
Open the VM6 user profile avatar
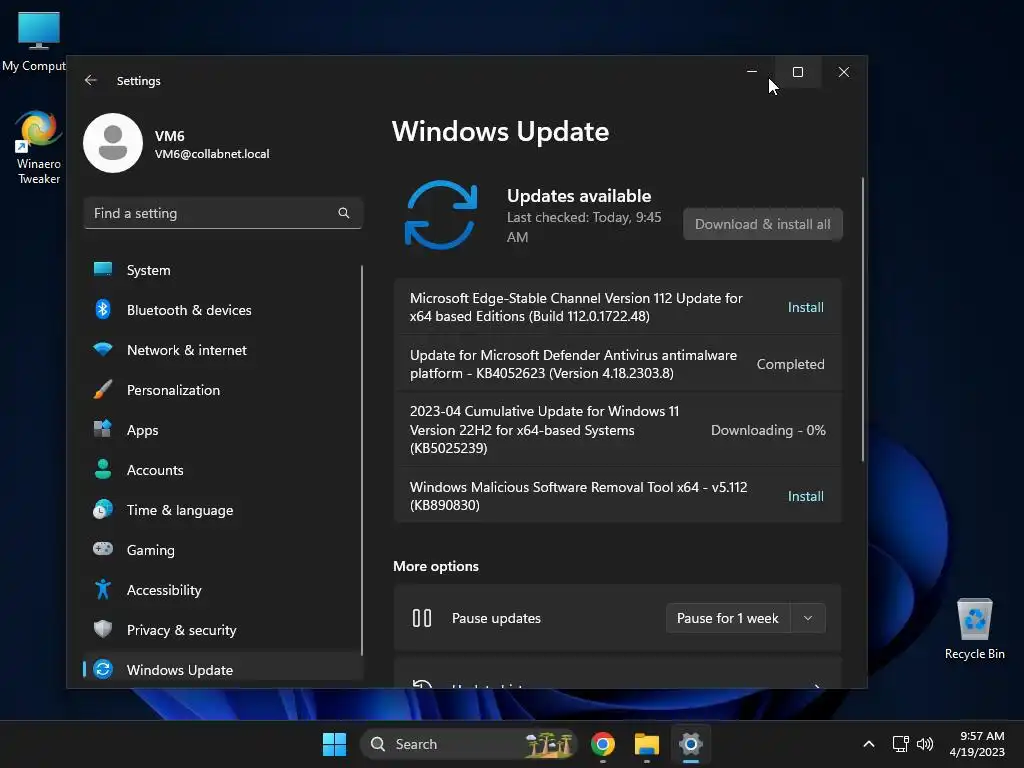pyautogui.click(x=113, y=143)
